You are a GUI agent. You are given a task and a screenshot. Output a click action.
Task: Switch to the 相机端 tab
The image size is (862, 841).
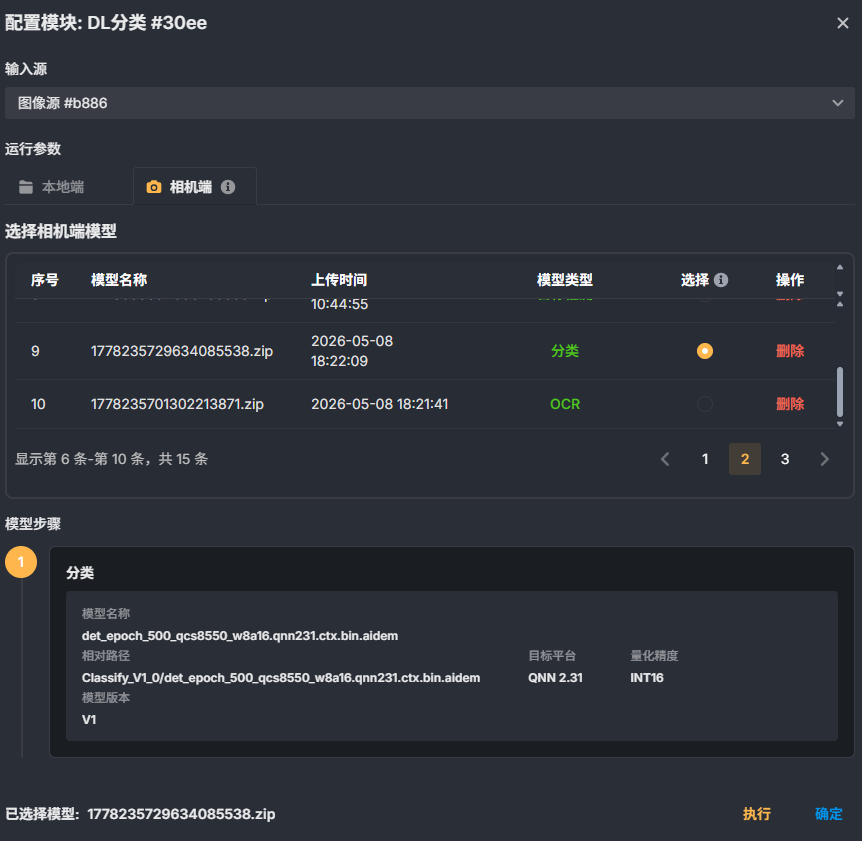tap(195, 187)
